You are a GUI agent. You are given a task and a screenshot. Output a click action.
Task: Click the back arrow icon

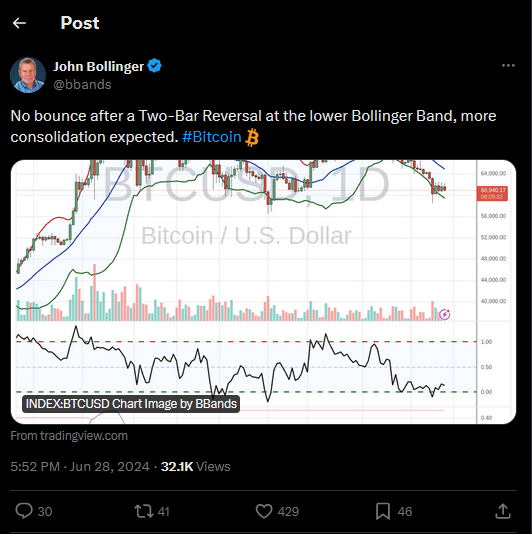coord(19,23)
